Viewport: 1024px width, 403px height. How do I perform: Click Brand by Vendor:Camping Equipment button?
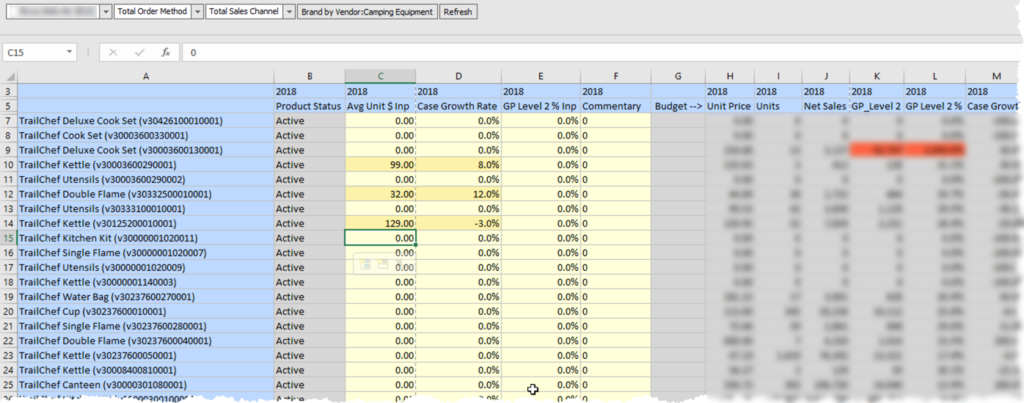[x=367, y=12]
